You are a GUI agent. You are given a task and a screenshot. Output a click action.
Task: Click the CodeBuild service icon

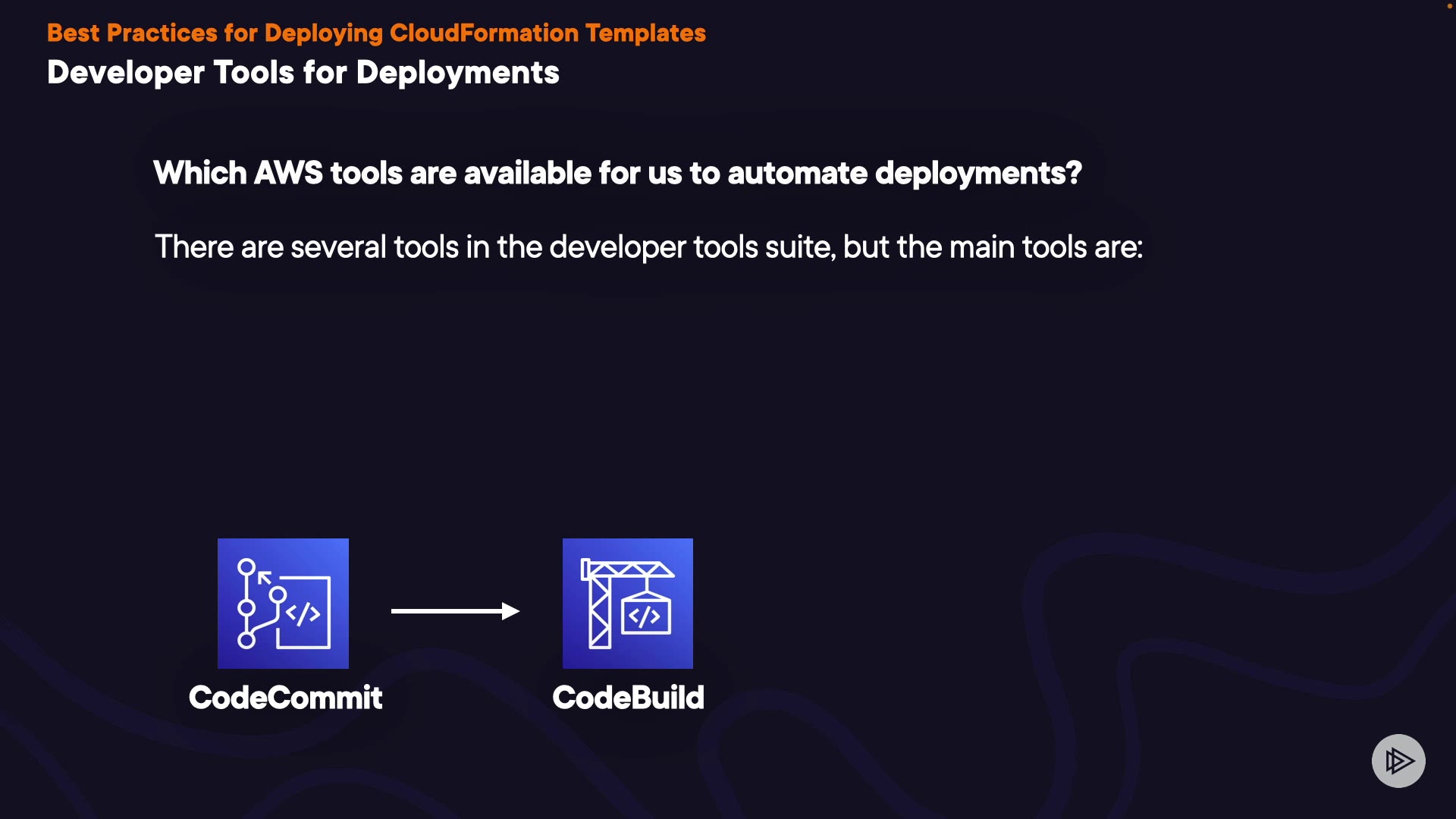tap(627, 603)
